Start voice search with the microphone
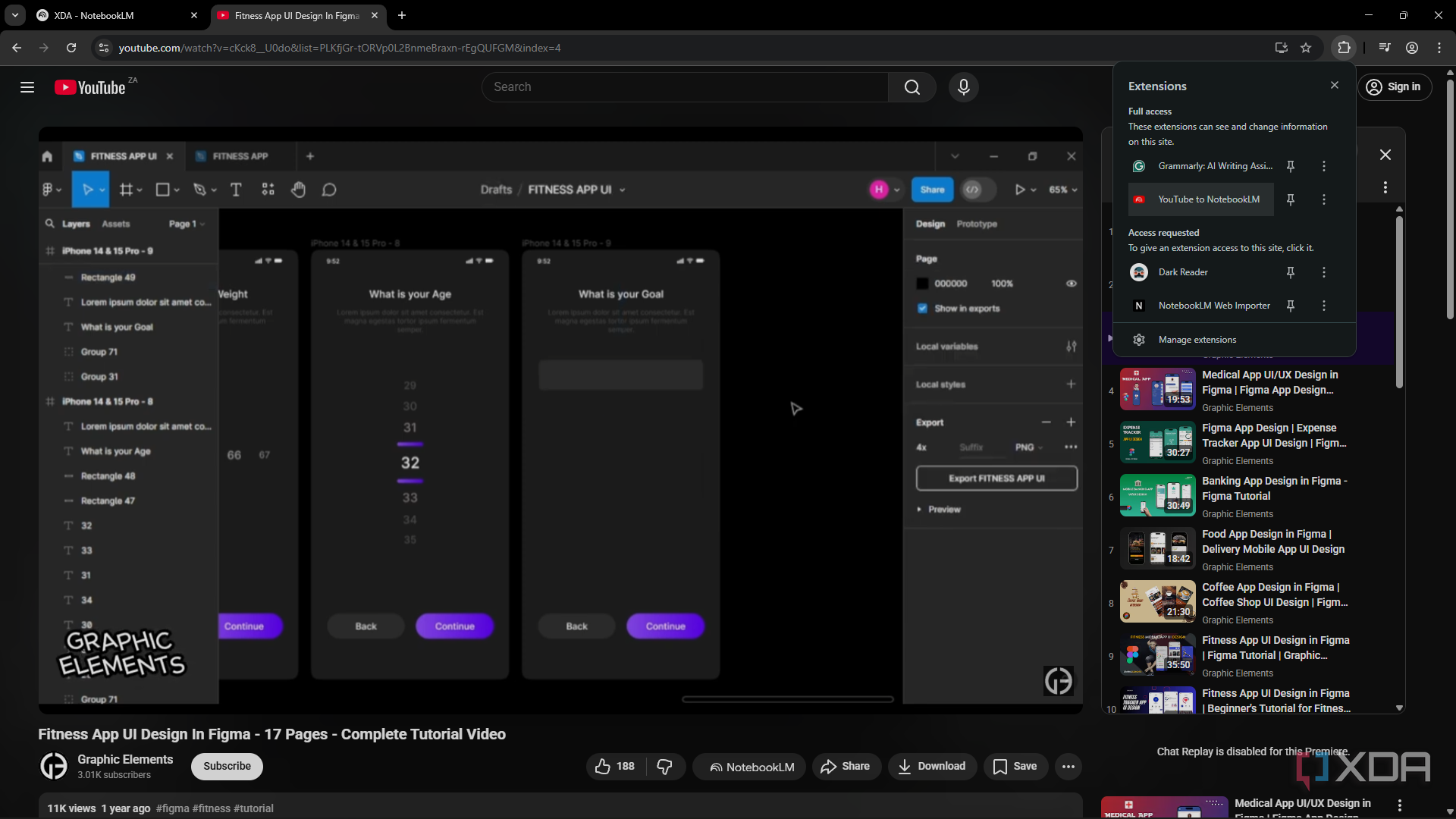1456x819 pixels. [963, 87]
